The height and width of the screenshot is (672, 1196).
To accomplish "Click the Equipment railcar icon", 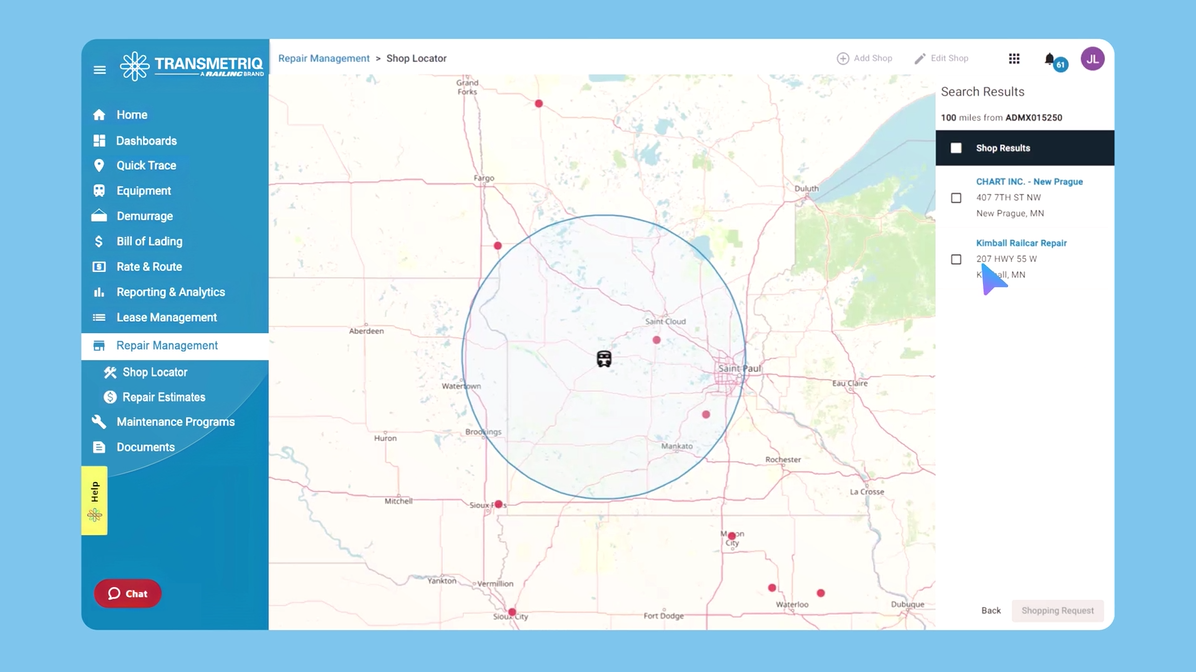I will (99, 191).
